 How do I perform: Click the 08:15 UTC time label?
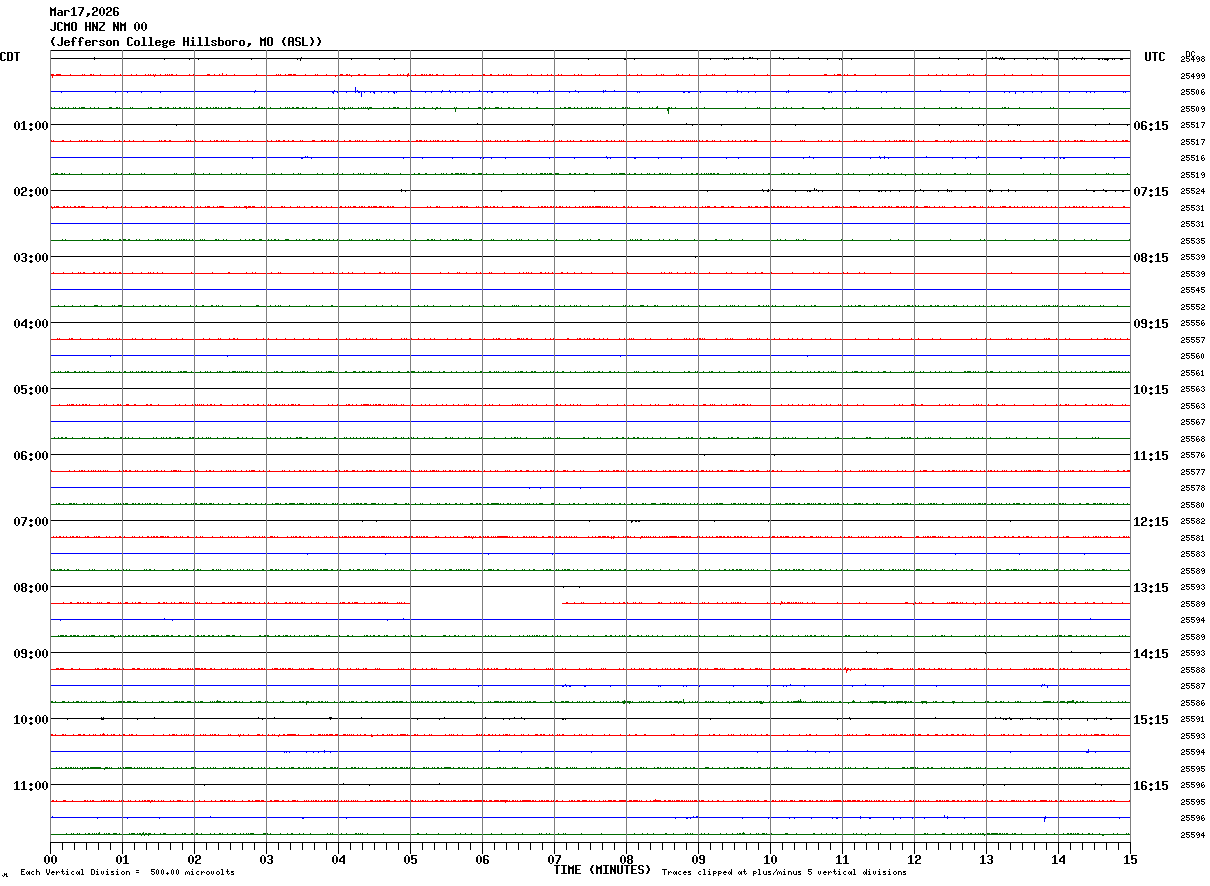(x=1150, y=257)
